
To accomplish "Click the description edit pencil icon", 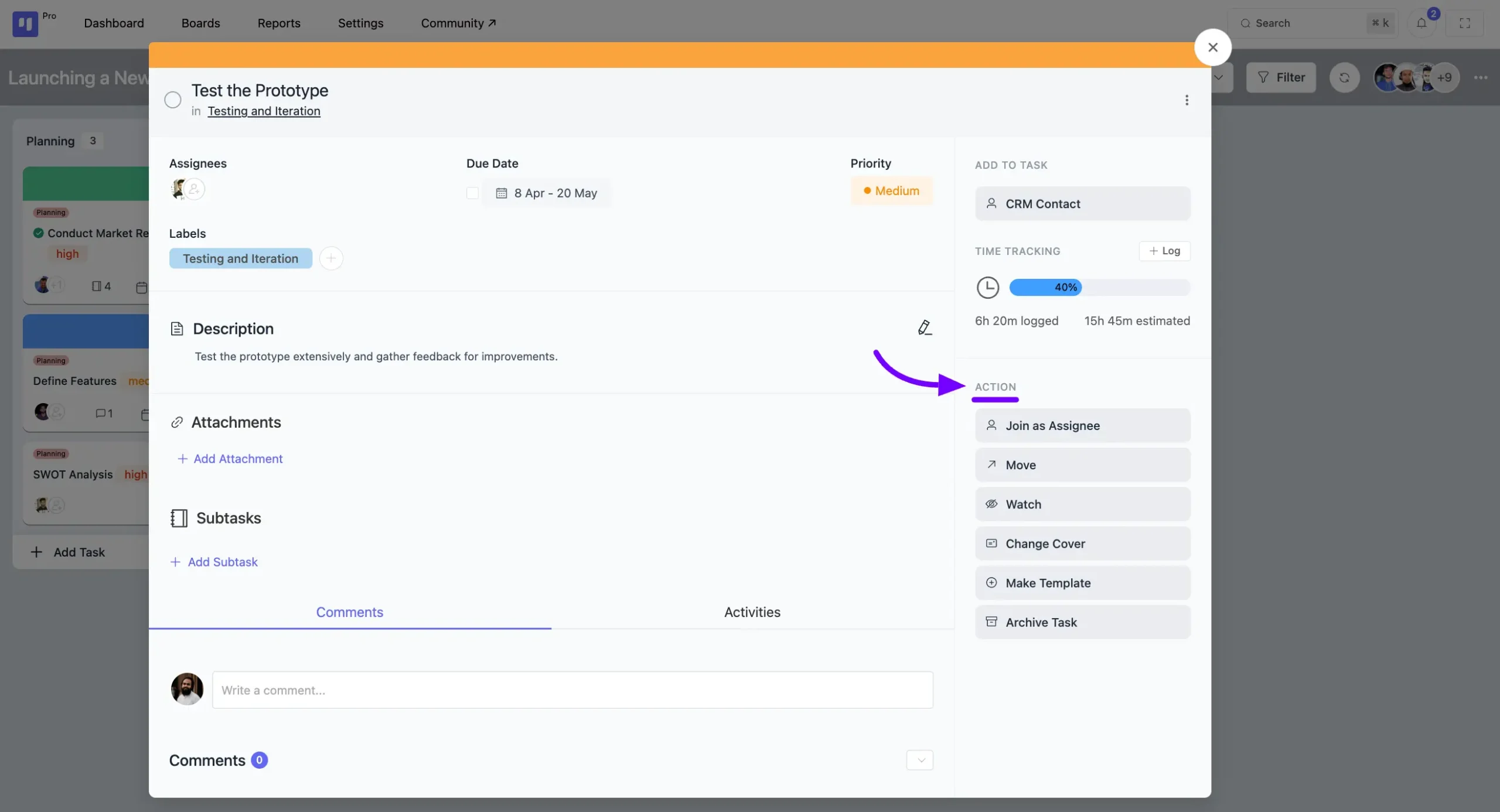I will [924, 327].
